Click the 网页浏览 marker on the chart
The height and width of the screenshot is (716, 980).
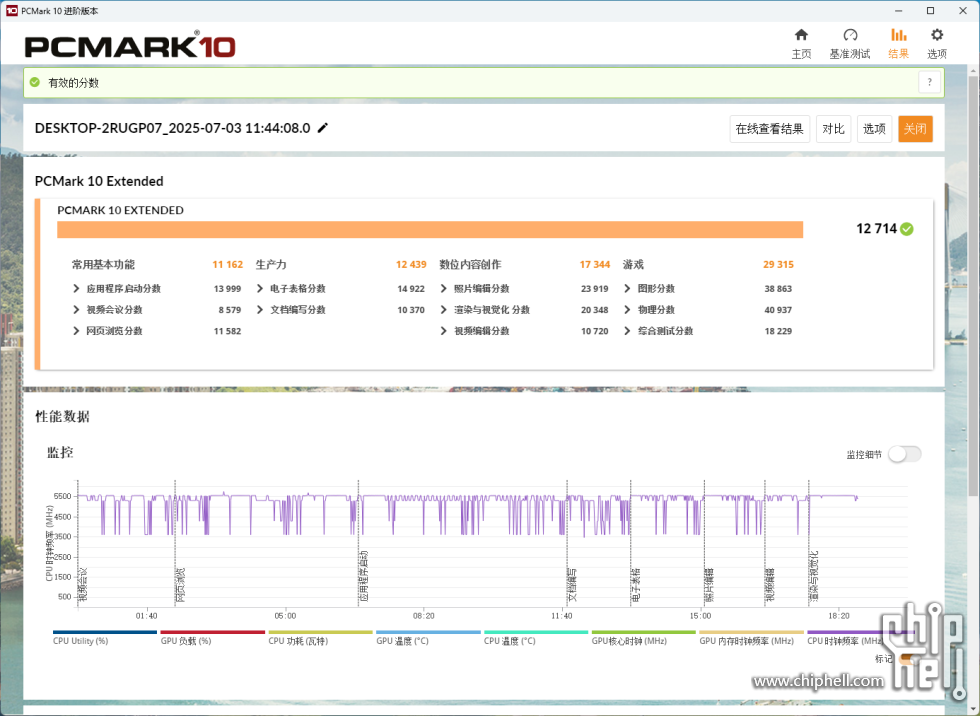[x=181, y=585]
